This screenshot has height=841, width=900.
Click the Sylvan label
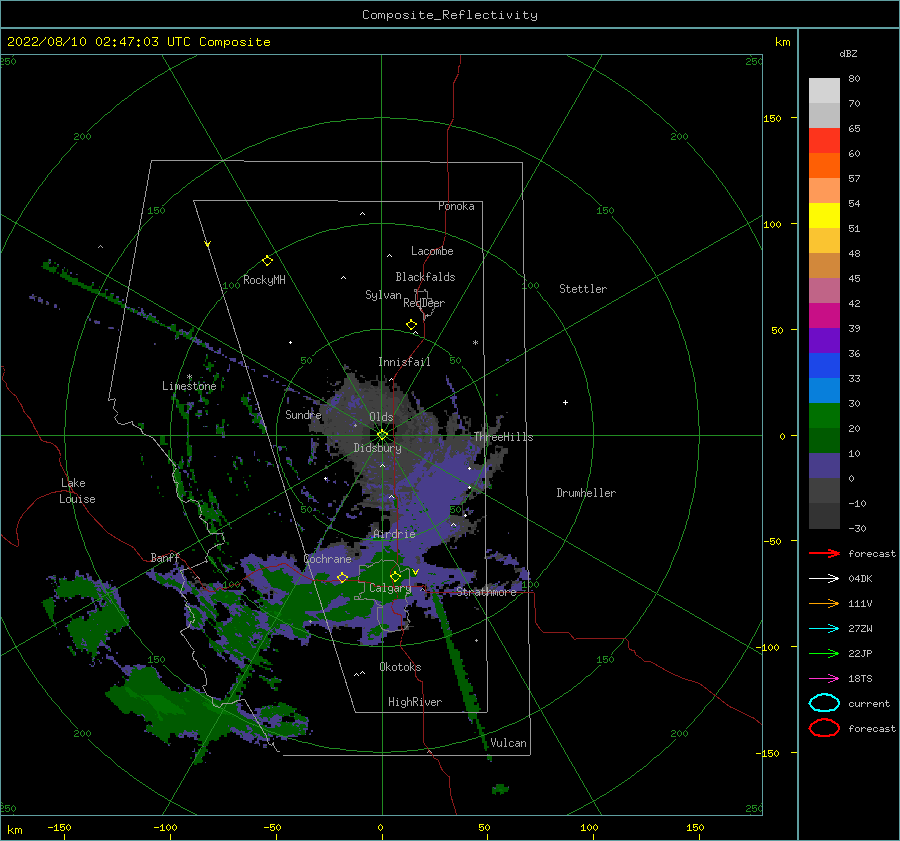tap(383, 295)
